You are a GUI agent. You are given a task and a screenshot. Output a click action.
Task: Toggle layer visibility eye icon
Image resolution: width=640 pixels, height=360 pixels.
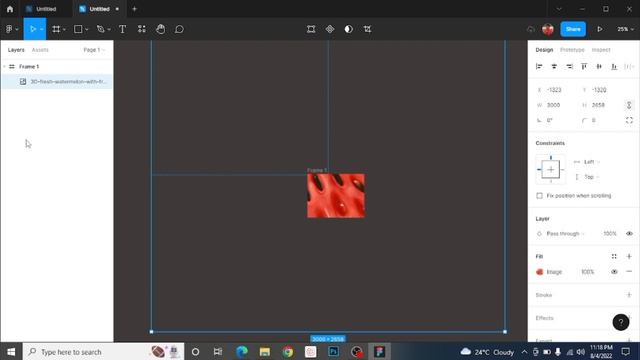(x=629, y=233)
